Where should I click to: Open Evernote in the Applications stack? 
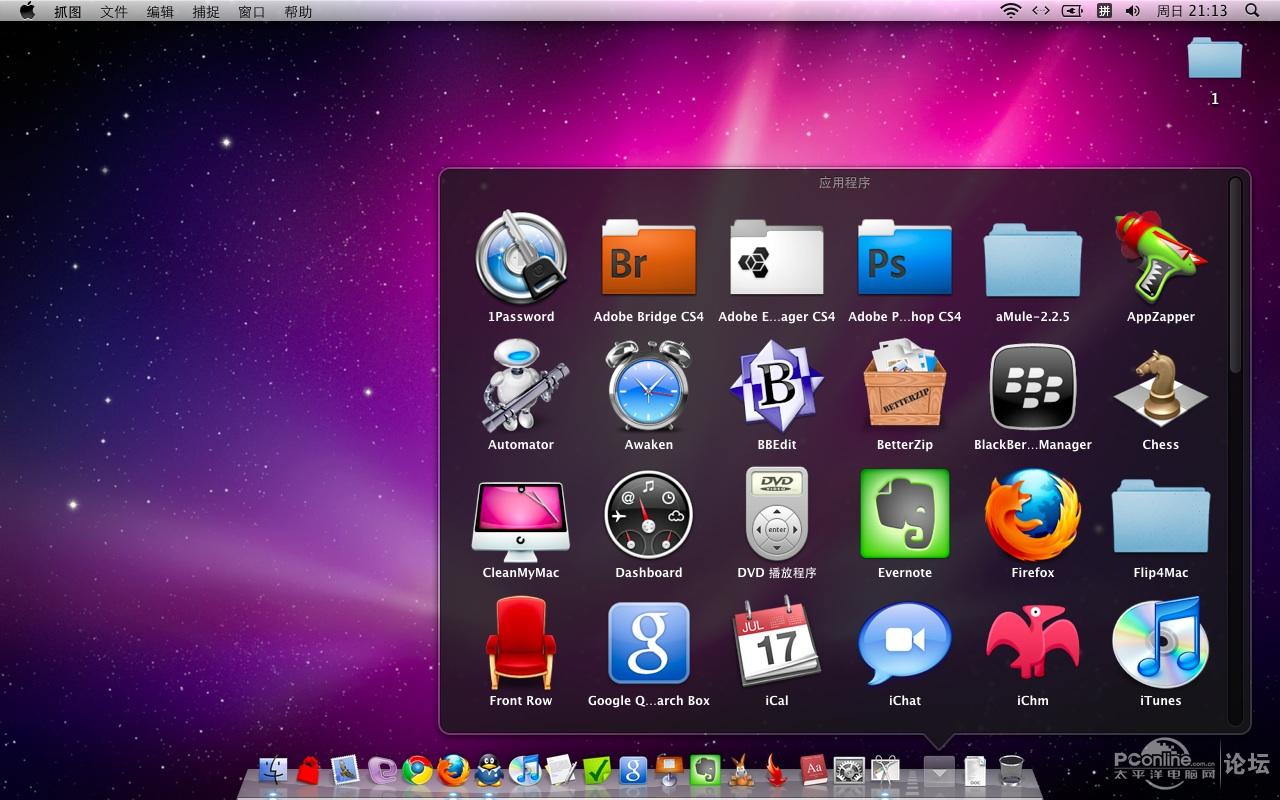tap(905, 514)
